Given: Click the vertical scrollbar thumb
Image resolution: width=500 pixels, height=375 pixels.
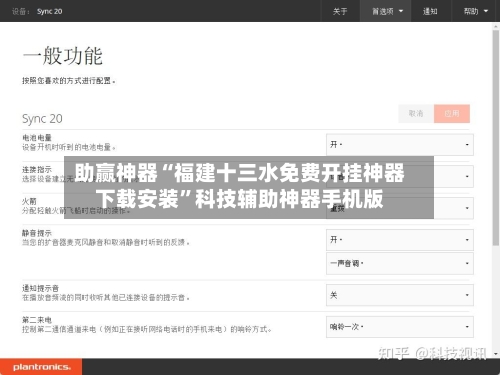Looking at the screenshot, I should point(496,138).
